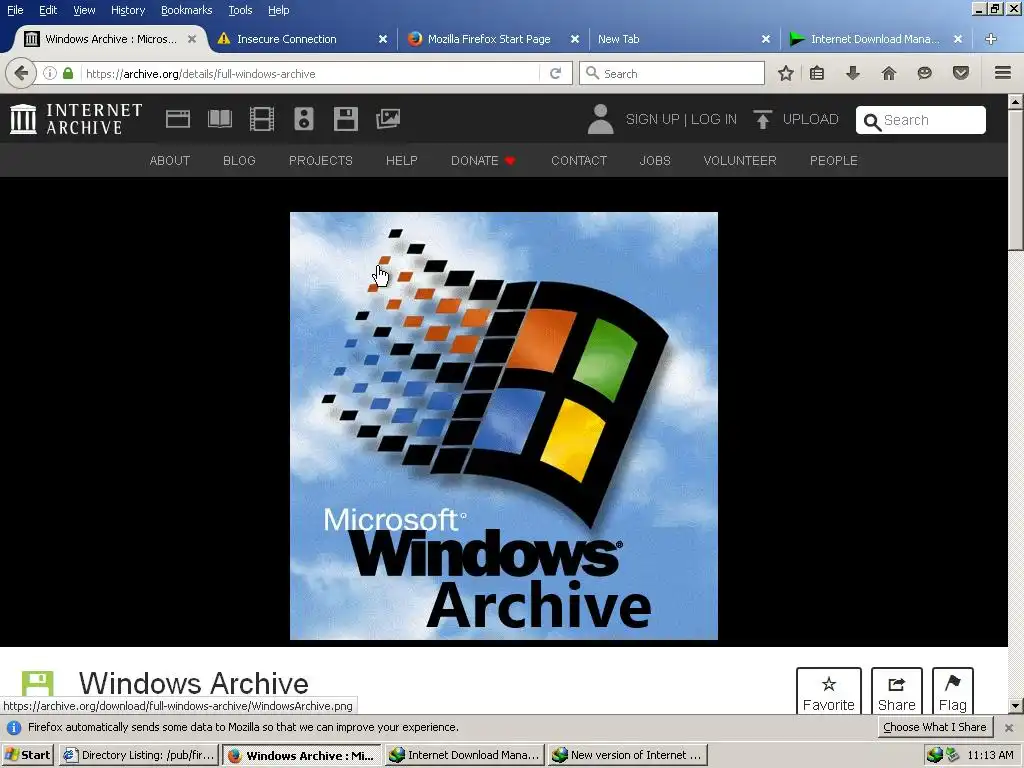Show bookmarks list icon

(817, 73)
